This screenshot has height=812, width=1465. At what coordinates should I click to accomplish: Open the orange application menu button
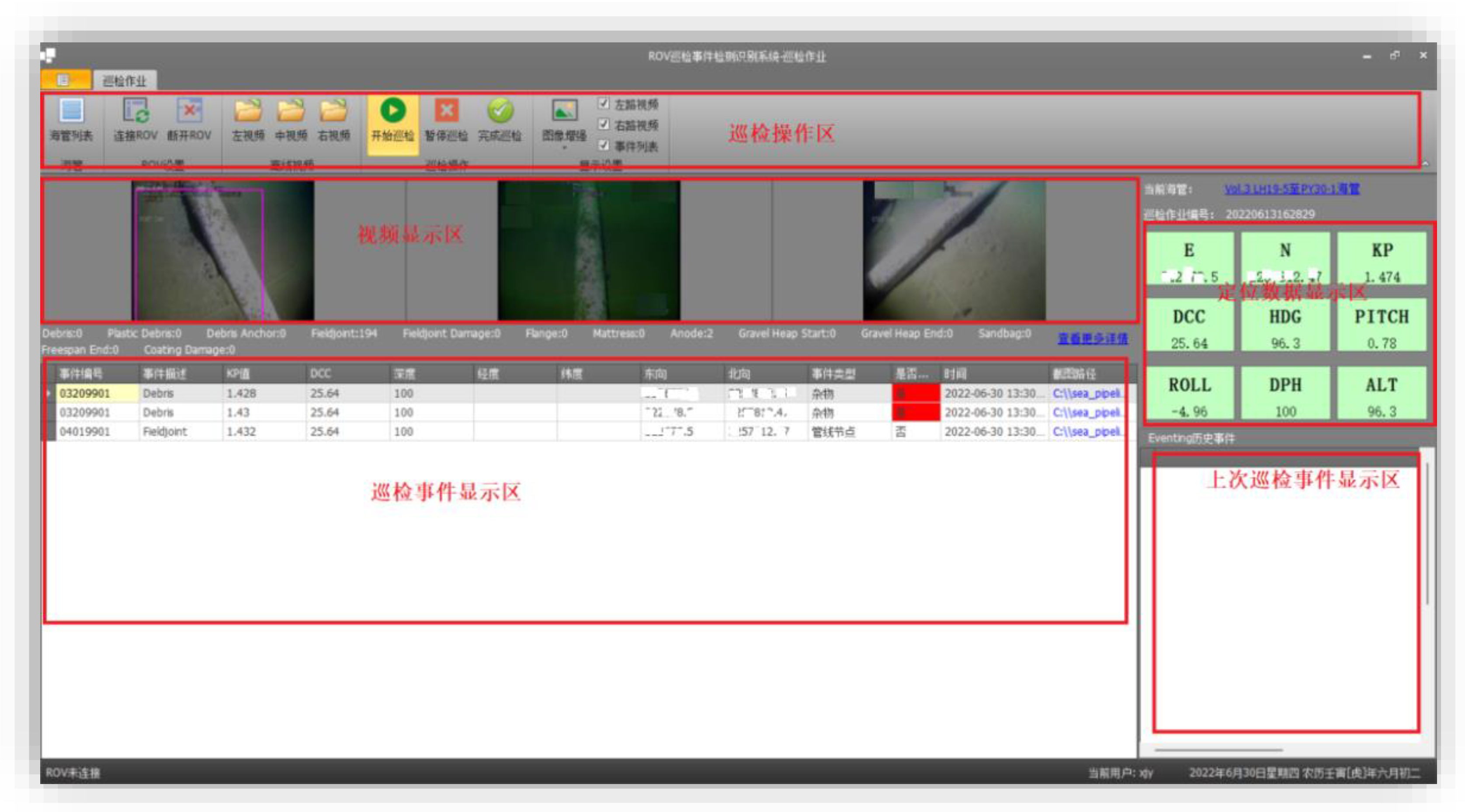pos(65,80)
